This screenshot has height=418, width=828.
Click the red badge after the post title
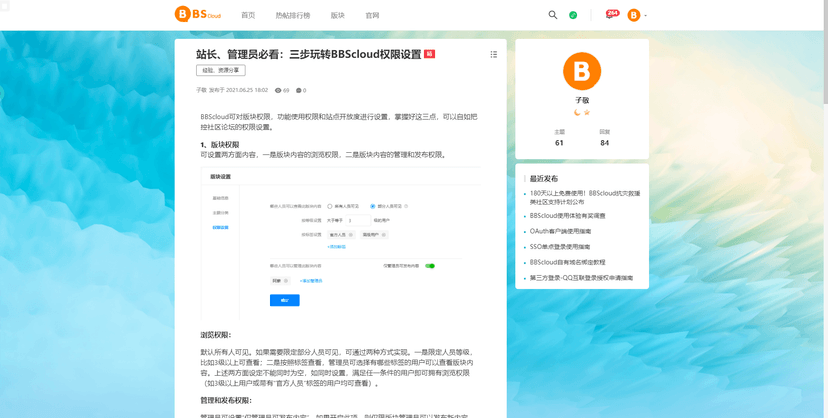pos(429,54)
